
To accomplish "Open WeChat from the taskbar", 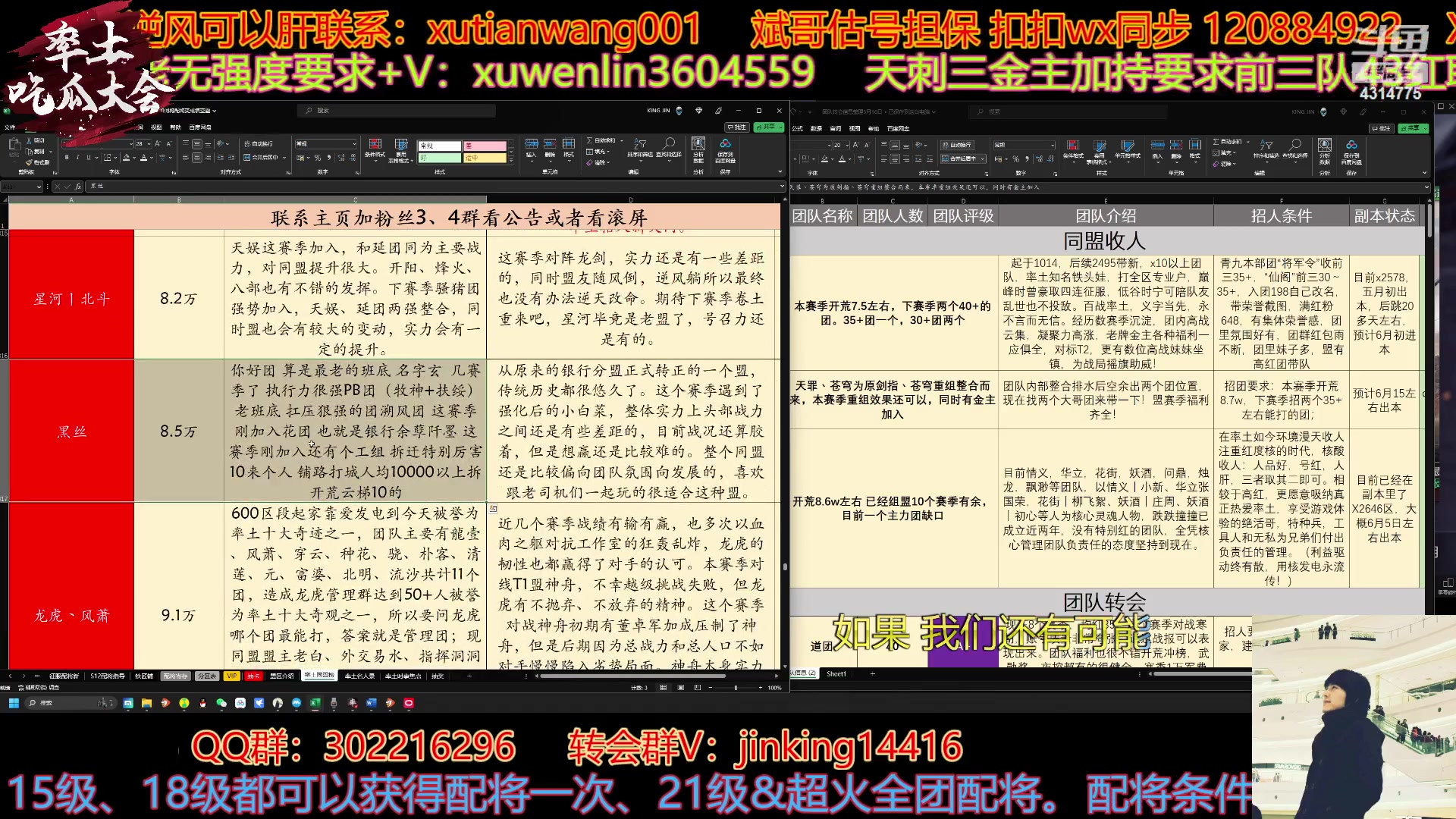I will coord(221,704).
